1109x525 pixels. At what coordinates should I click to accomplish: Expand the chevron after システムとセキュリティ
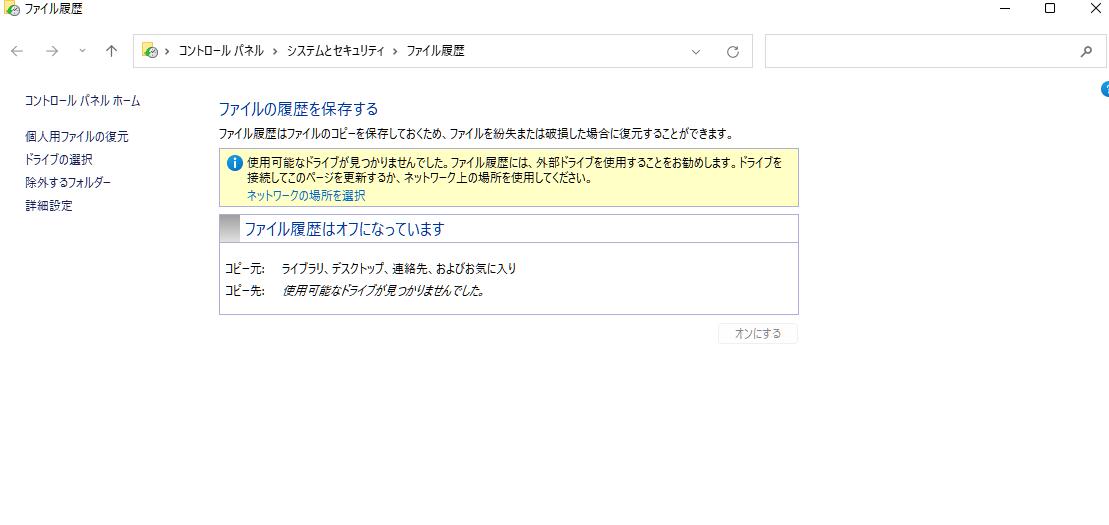[395, 51]
